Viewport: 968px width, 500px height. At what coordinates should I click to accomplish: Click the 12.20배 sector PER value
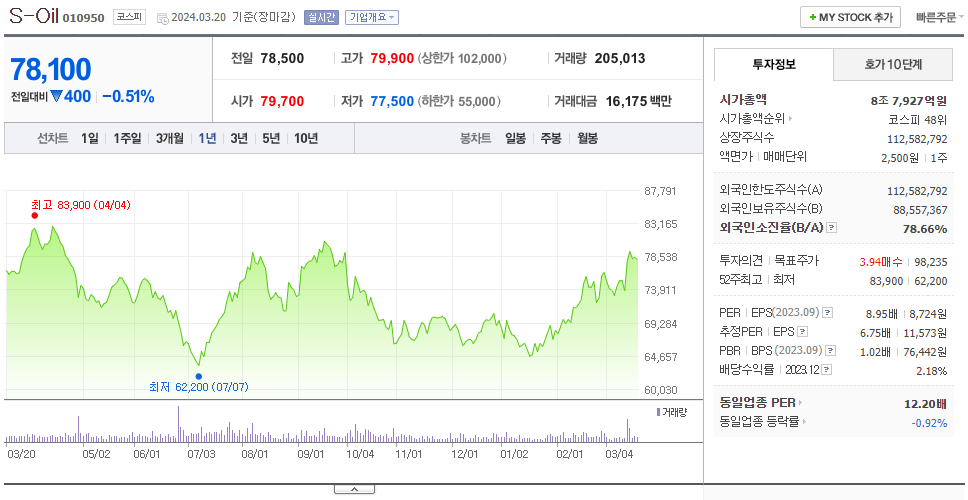pos(925,404)
